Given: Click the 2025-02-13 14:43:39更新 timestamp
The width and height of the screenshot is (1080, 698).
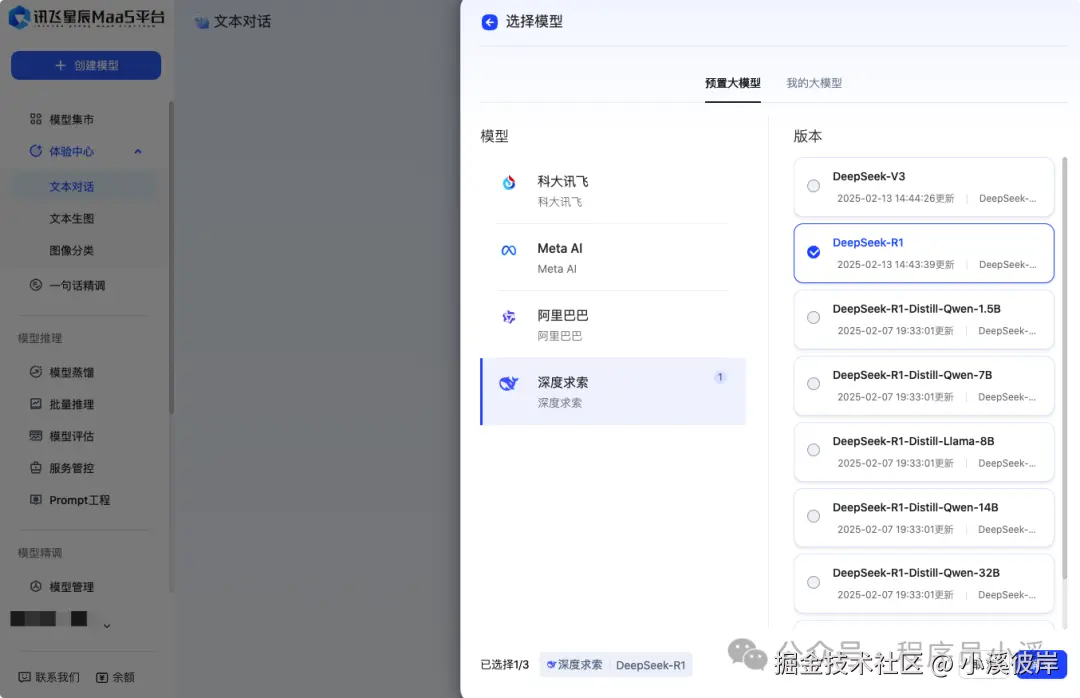Looking at the screenshot, I should click(895, 265).
